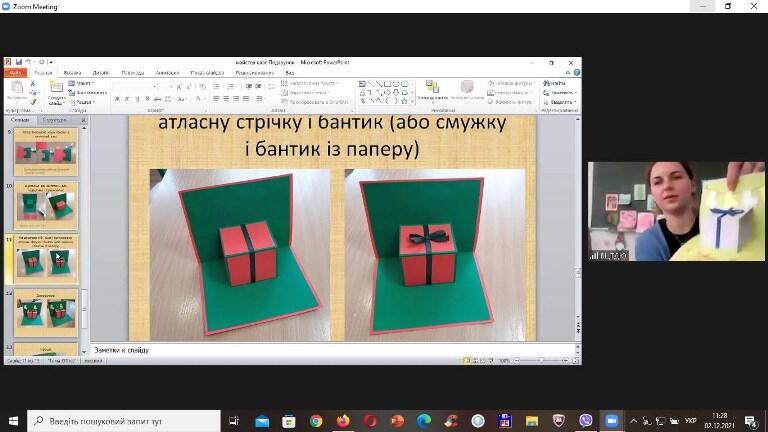This screenshot has height=432, width=768.
Task: Open Windows Start menu
Action: (13, 421)
